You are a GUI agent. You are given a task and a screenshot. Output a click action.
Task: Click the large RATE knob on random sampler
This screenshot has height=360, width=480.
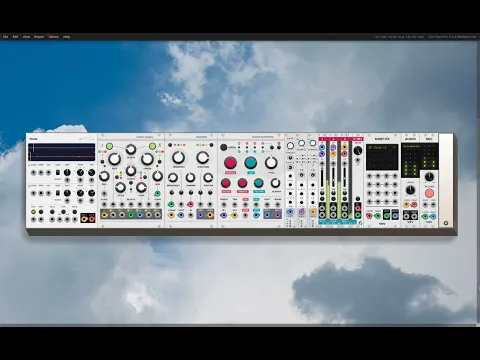(x=114, y=159)
